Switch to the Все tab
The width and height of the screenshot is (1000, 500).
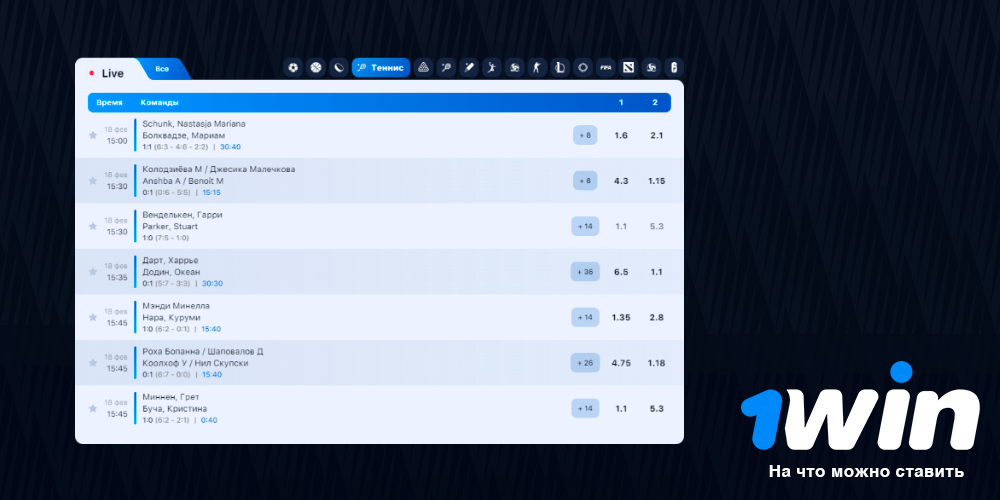(x=163, y=69)
